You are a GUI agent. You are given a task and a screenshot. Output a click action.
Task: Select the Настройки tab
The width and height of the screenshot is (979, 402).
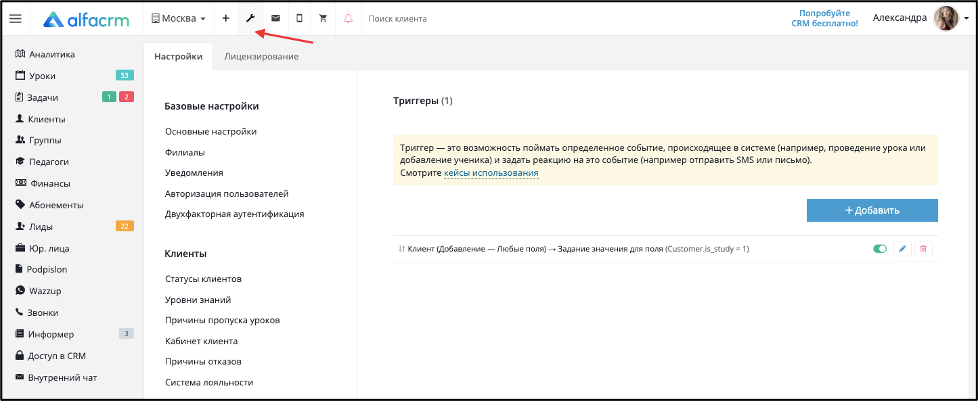pos(178,57)
